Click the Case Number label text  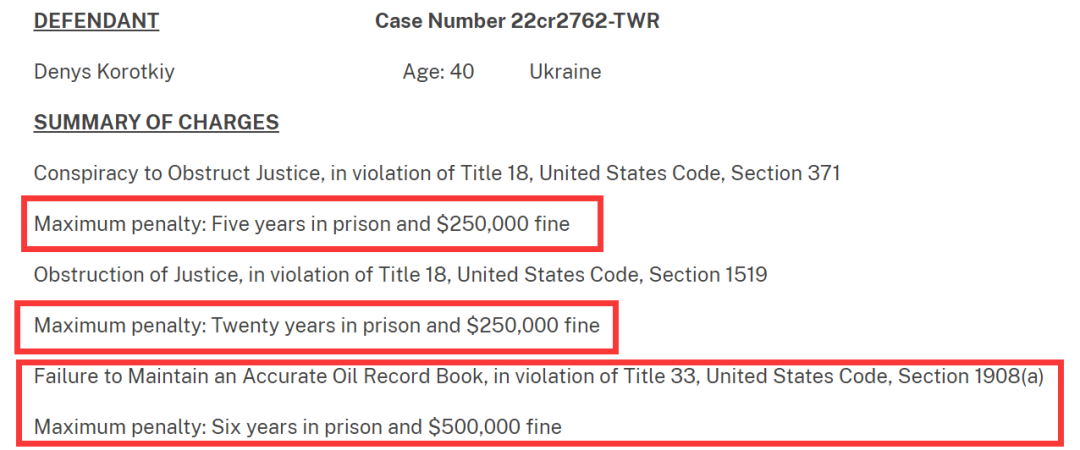(439, 21)
